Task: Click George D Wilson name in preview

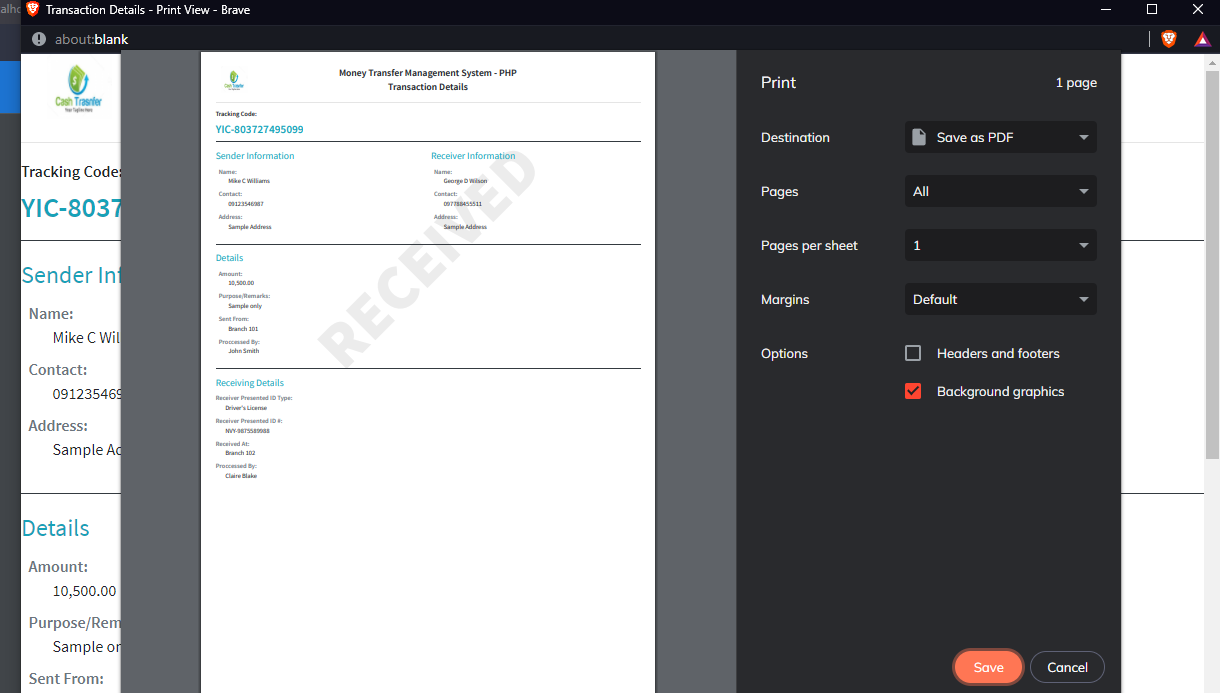Action: point(465,181)
